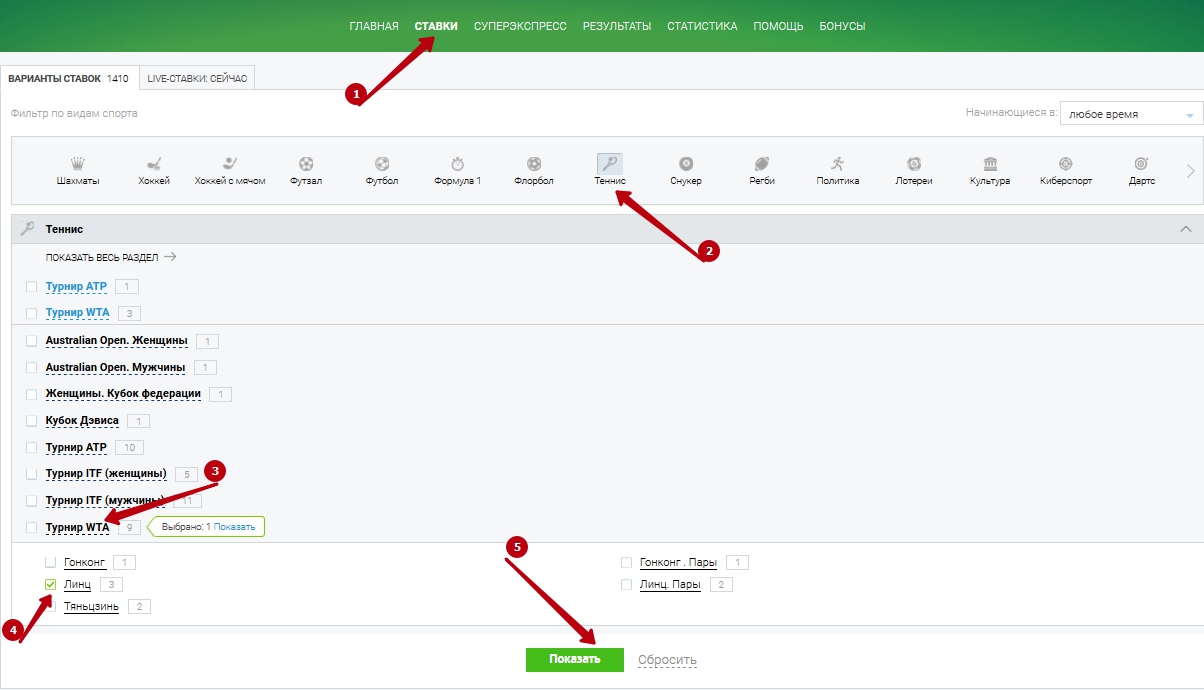Open the start time 'любое время' dropdown
This screenshot has width=1204, height=690.
coord(1130,114)
